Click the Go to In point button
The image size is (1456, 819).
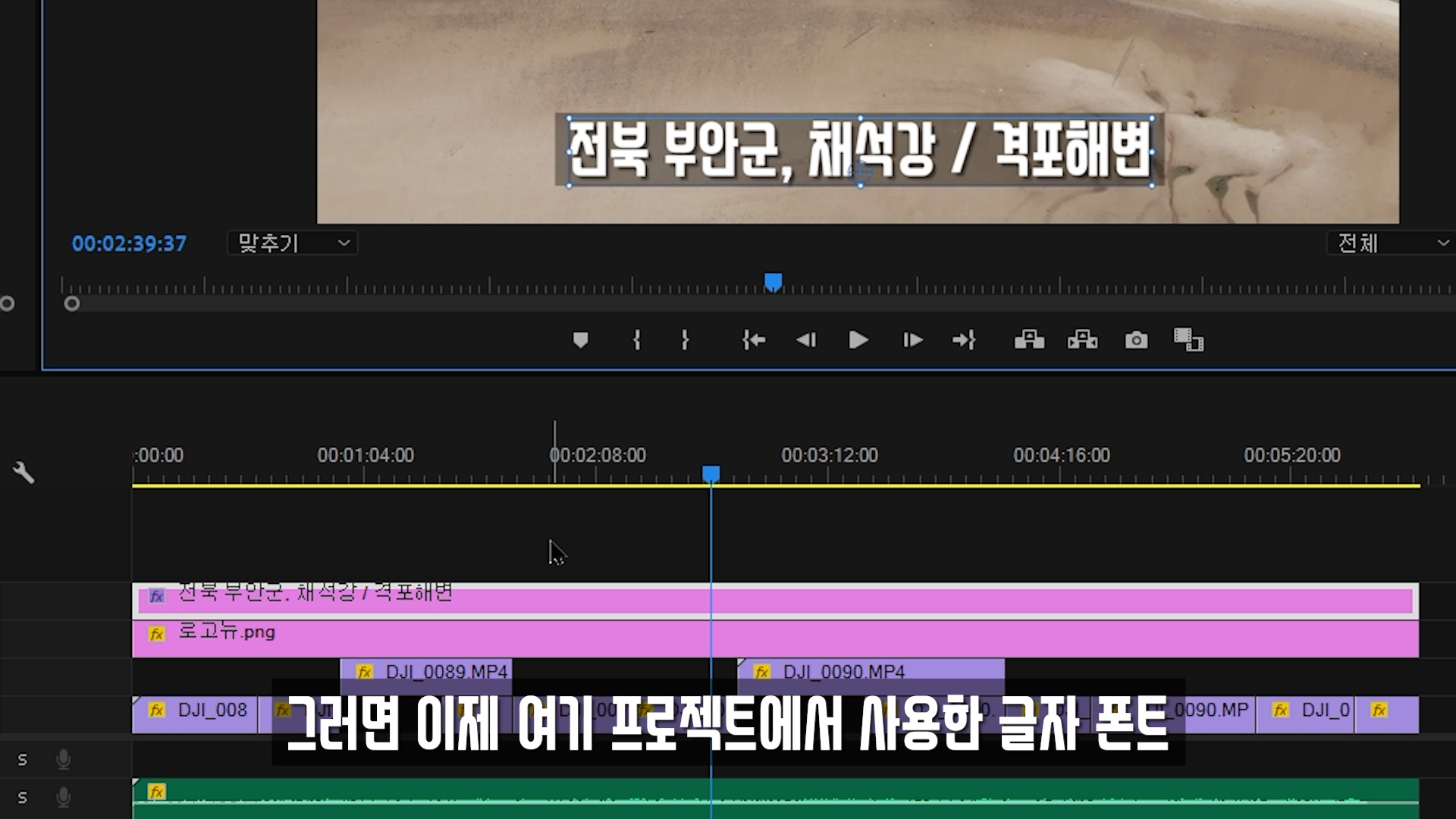pyautogui.click(x=753, y=340)
